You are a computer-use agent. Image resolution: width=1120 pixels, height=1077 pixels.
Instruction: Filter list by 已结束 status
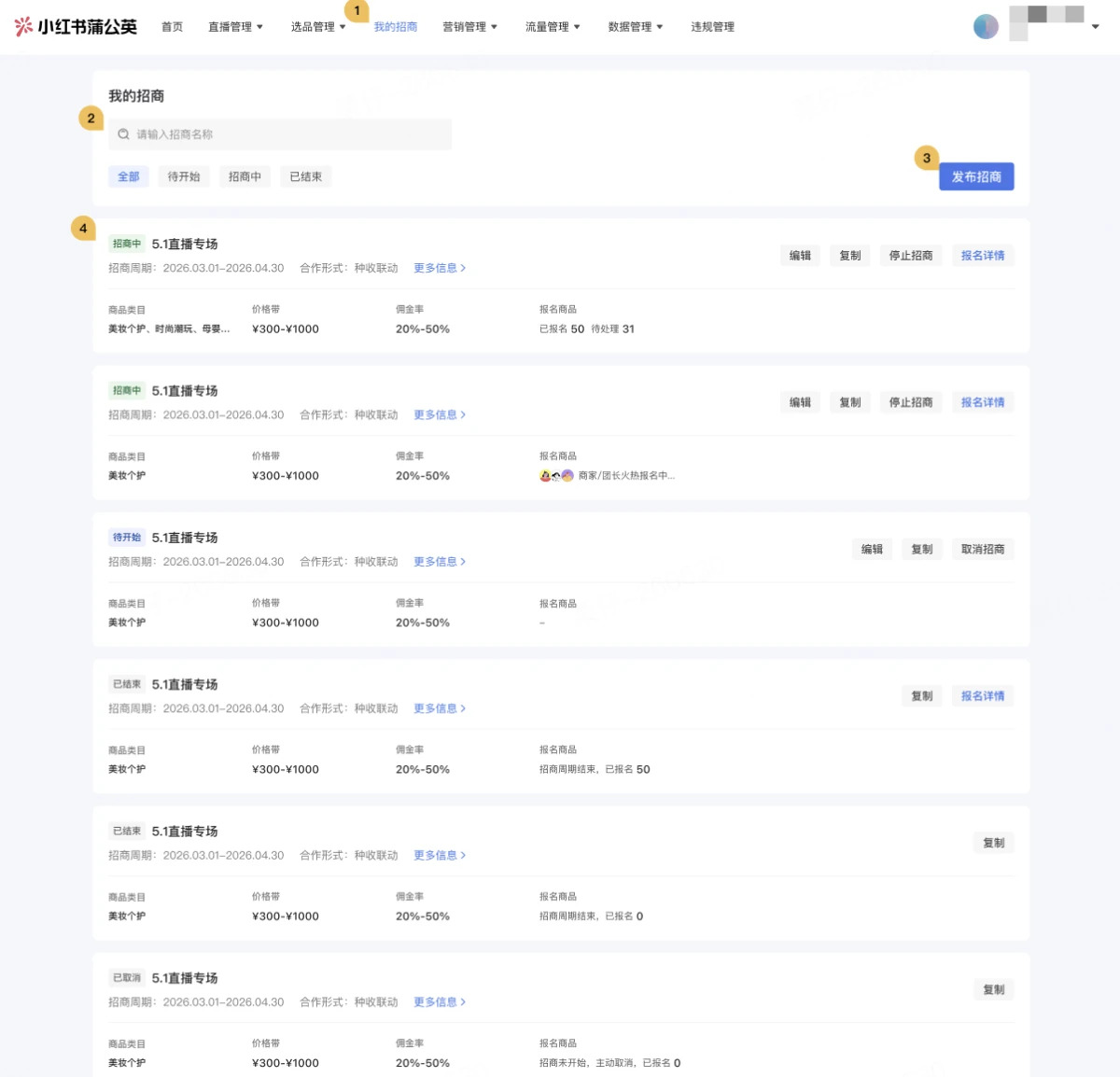(305, 176)
